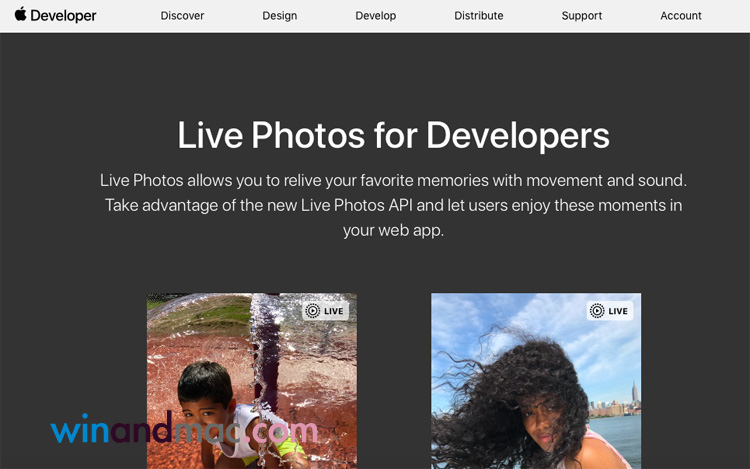
Task: Open the Account page
Action: (681, 16)
